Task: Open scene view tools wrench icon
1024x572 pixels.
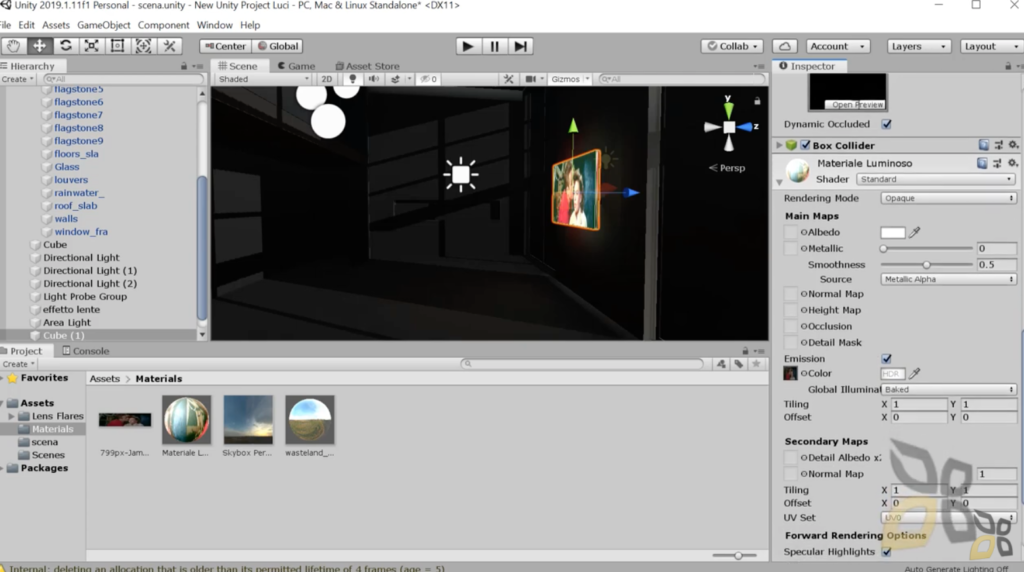Action: point(508,79)
